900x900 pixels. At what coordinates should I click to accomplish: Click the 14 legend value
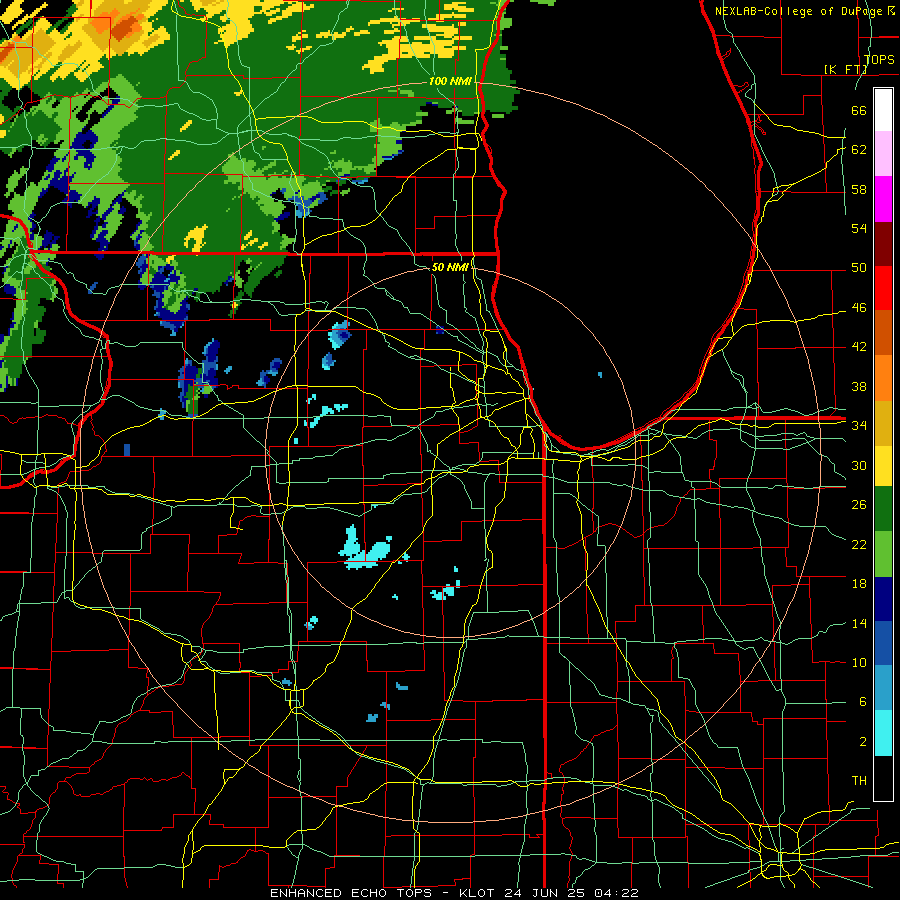859,623
